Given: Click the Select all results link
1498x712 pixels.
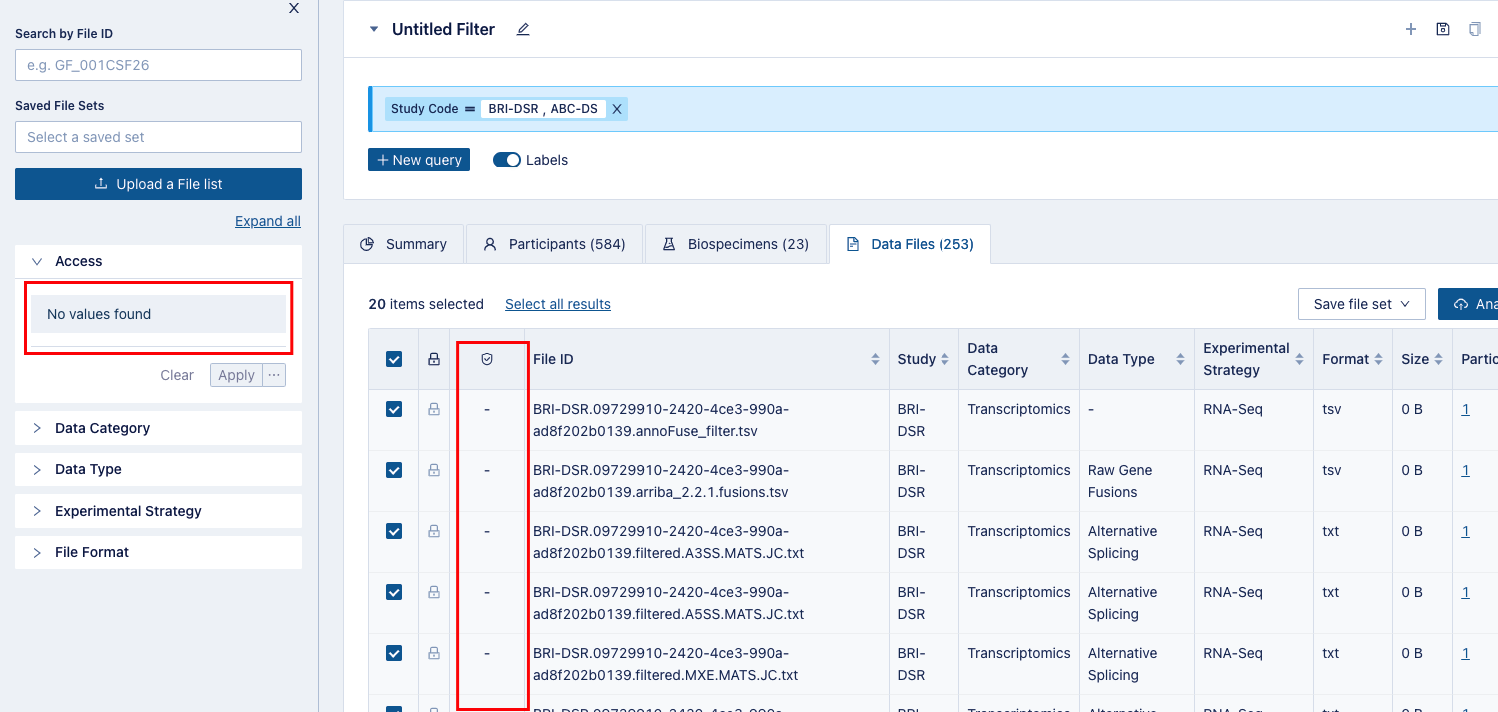Looking at the screenshot, I should 557,304.
